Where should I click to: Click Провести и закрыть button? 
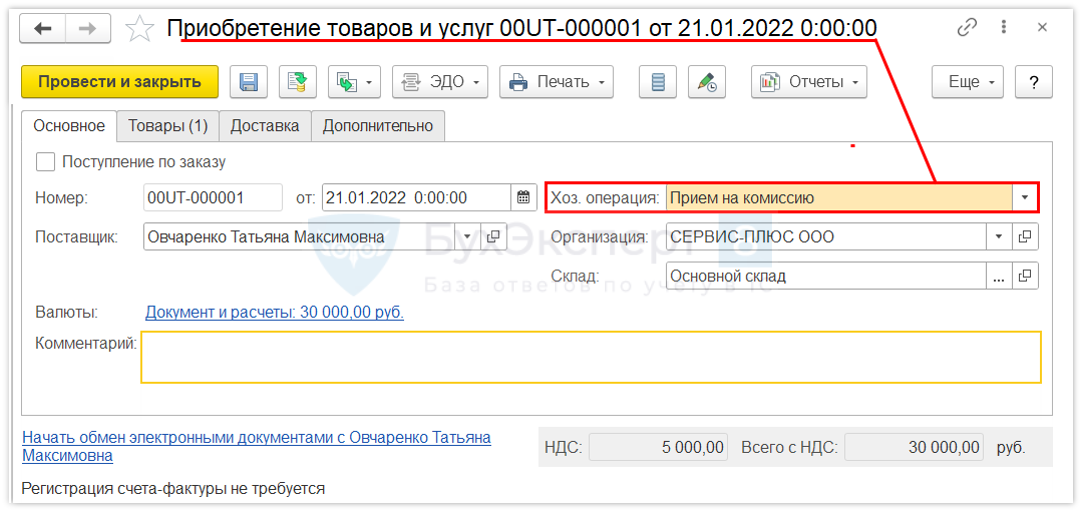pos(119,81)
